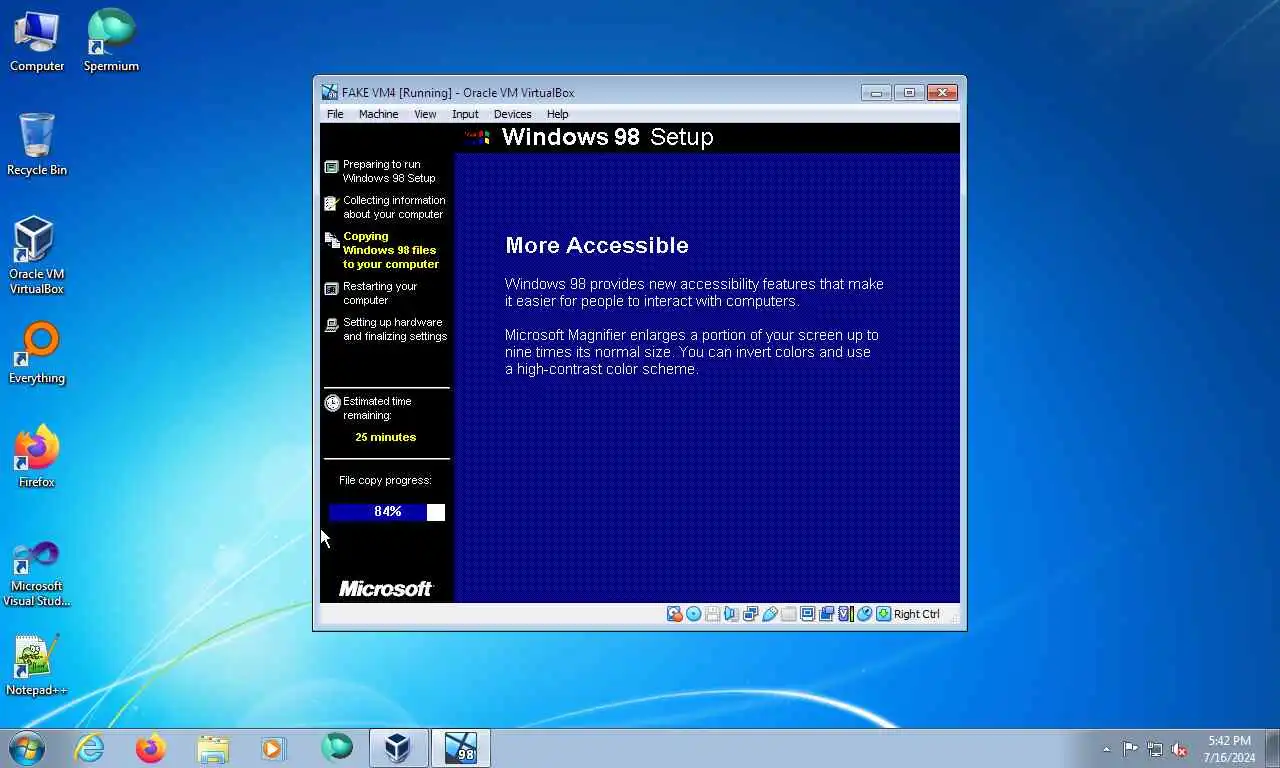Open the Devices menu
This screenshot has height=768, width=1280.
point(512,114)
